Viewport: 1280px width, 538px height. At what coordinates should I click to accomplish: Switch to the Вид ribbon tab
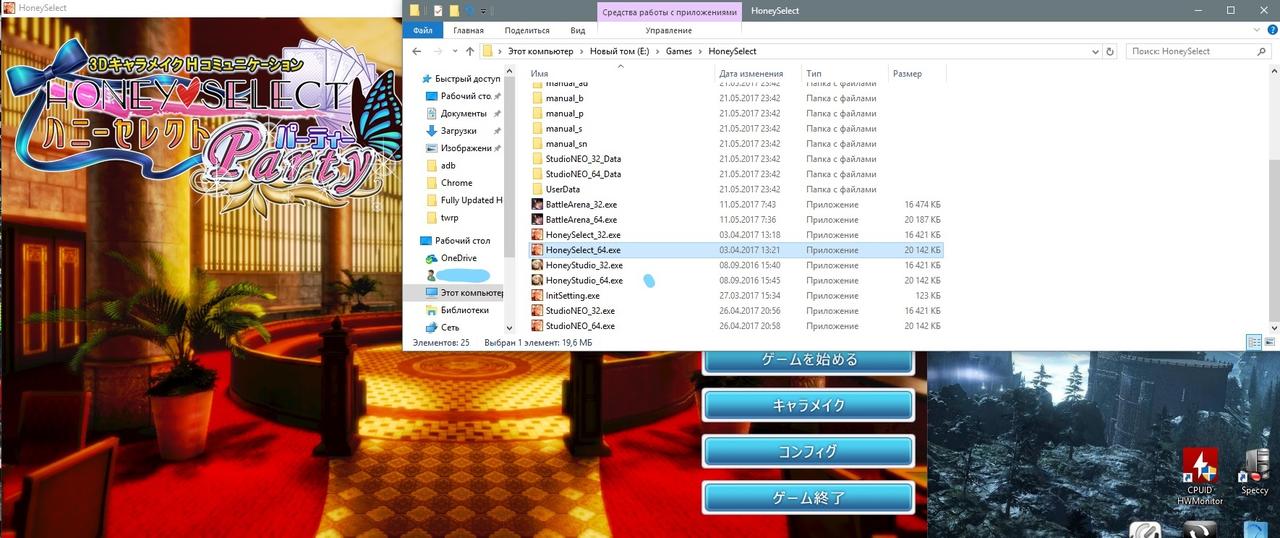point(577,31)
